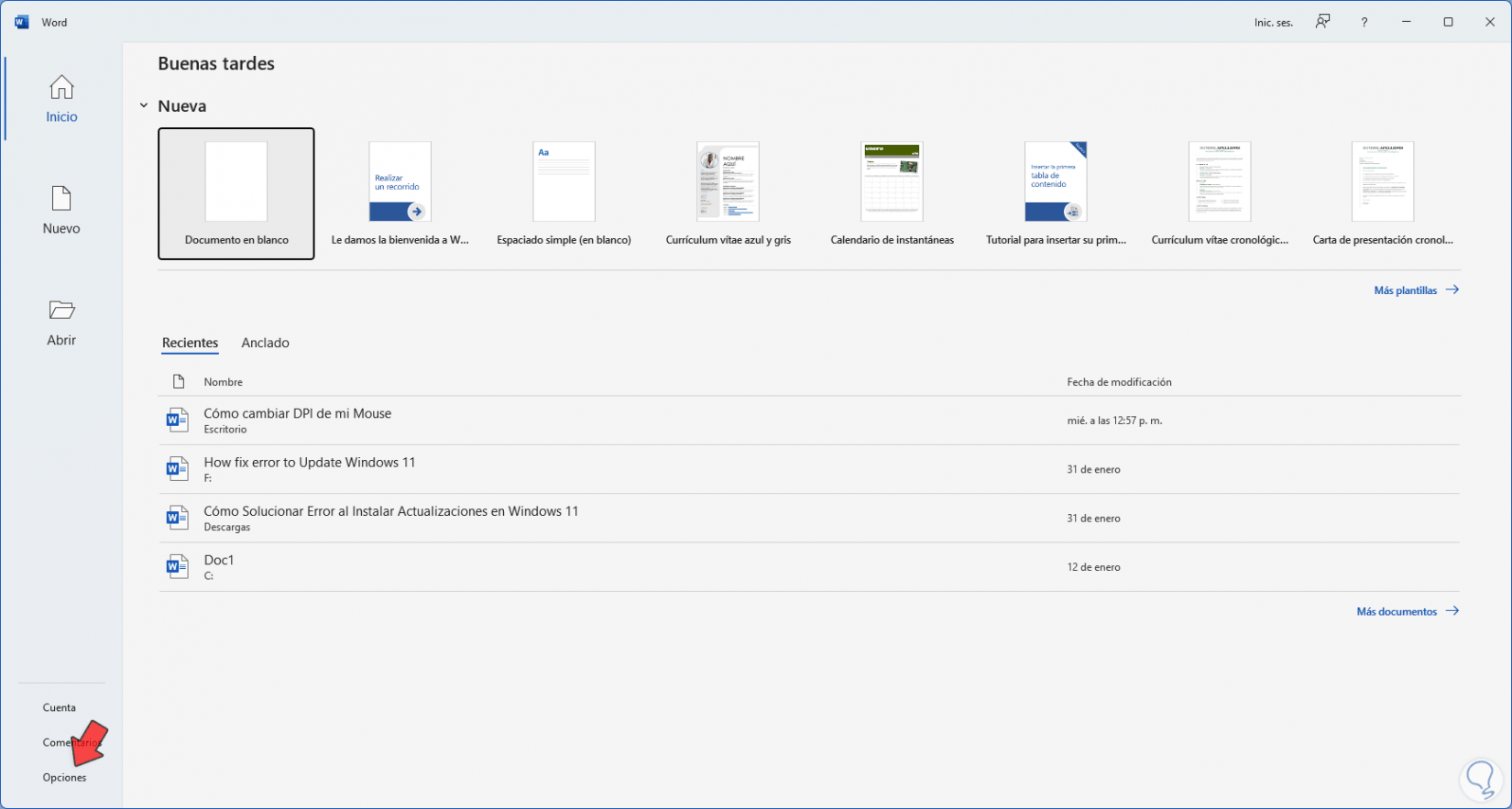Maximize the Word window
The image size is (1512, 809).
[1448, 22]
